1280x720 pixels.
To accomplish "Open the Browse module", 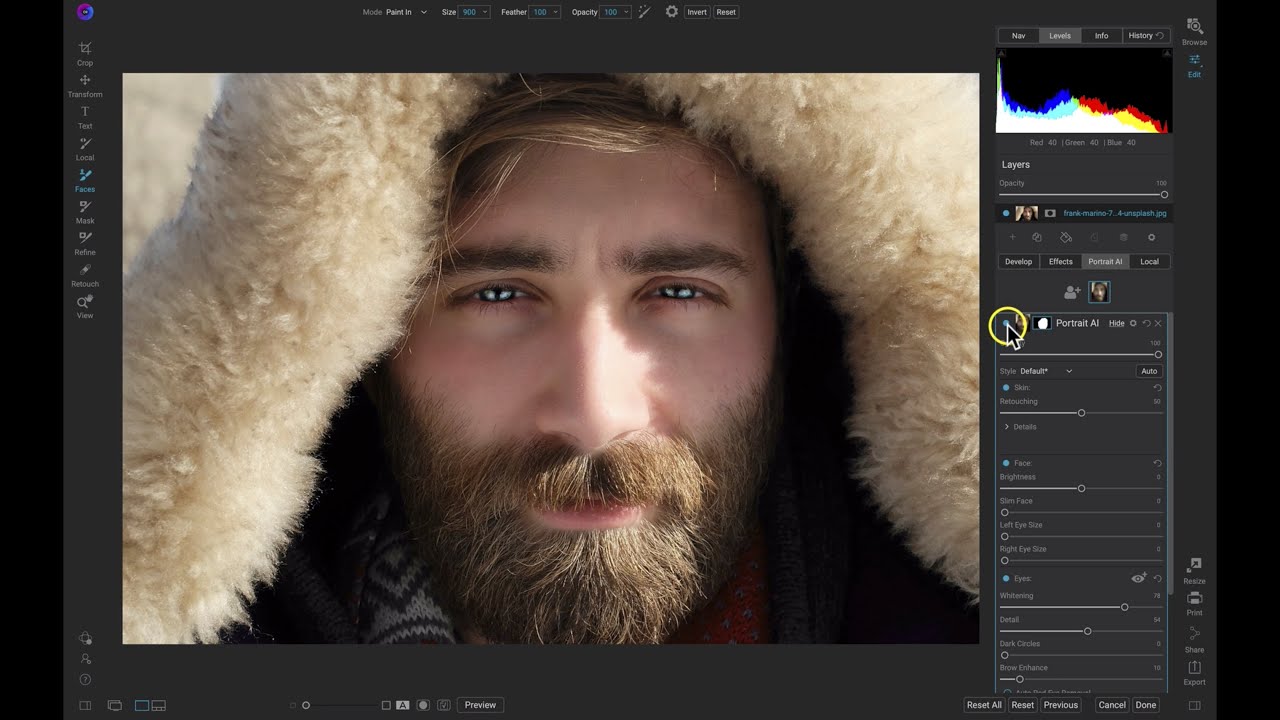I will (x=1194, y=31).
